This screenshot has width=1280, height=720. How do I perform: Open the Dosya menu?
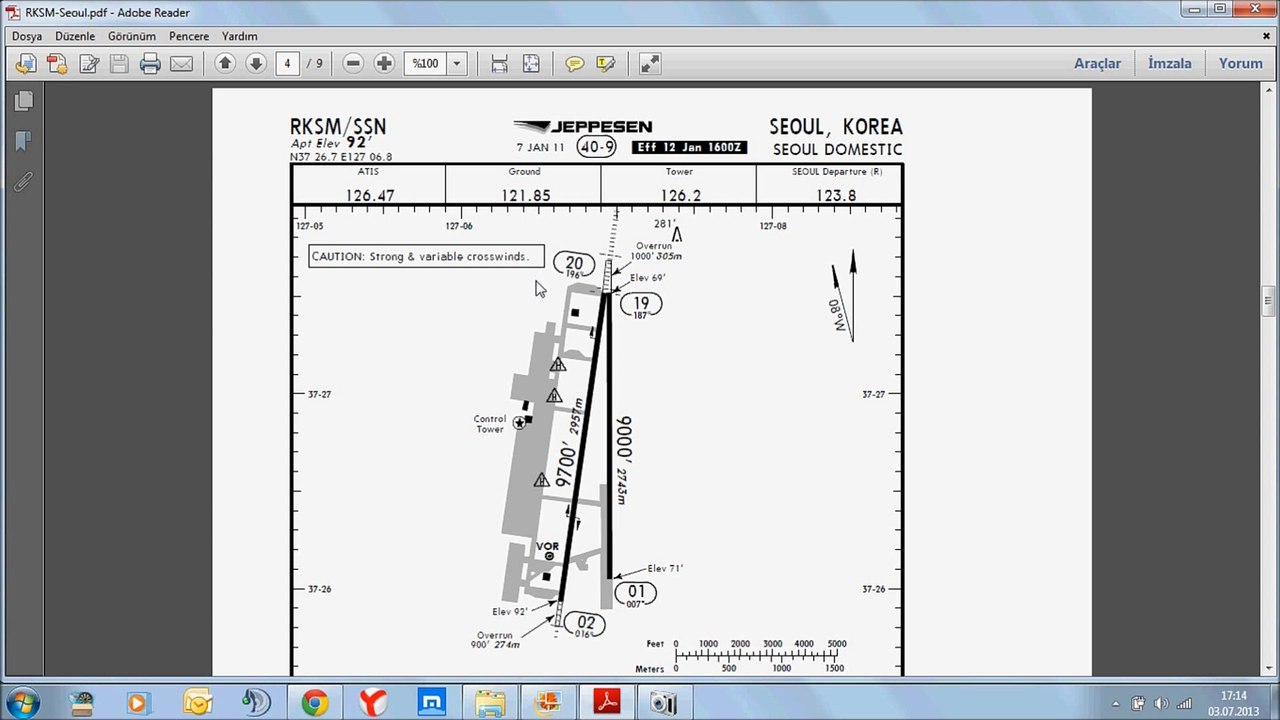coord(27,36)
